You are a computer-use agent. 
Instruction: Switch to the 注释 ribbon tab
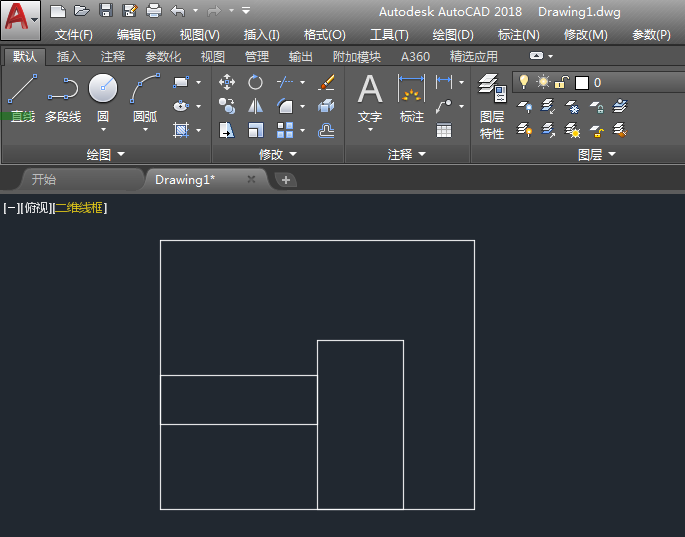(x=113, y=57)
